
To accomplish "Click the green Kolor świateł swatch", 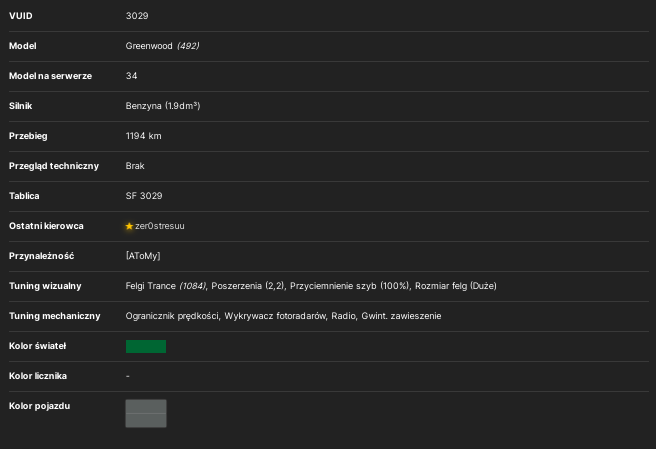I will [x=146, y=346].
